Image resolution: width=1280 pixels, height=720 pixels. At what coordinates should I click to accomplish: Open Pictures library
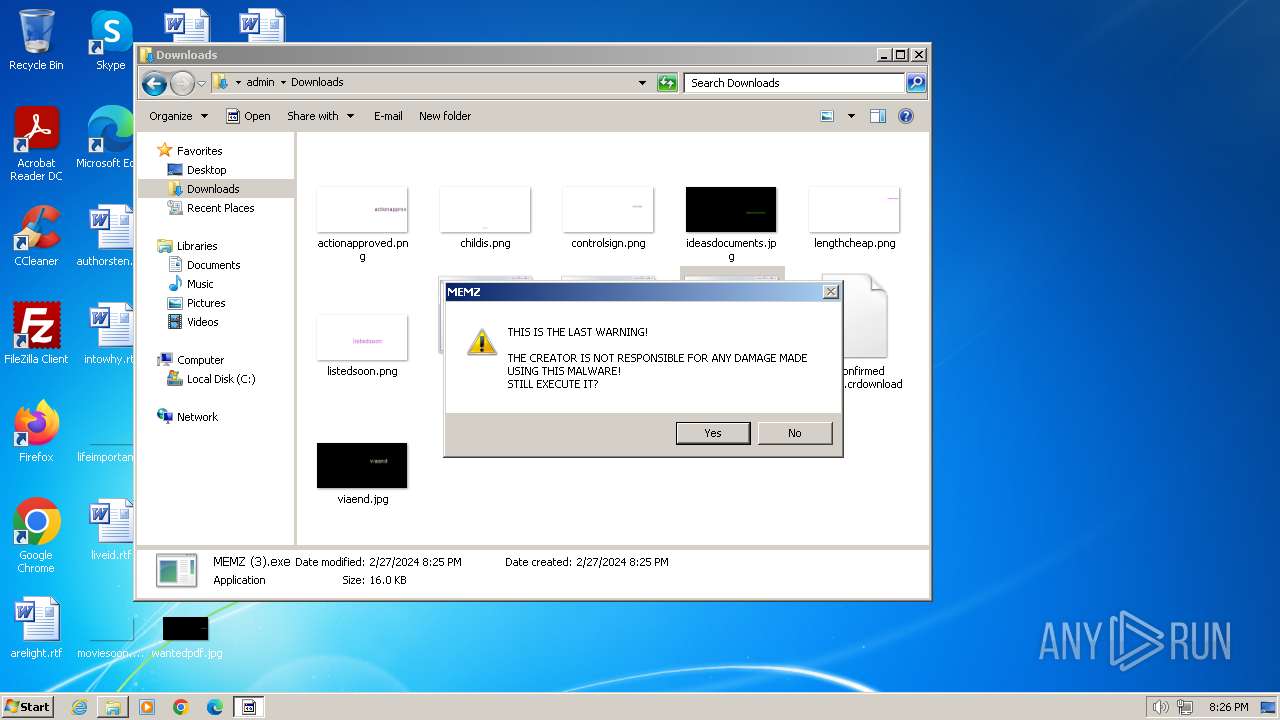coord(206,303)
